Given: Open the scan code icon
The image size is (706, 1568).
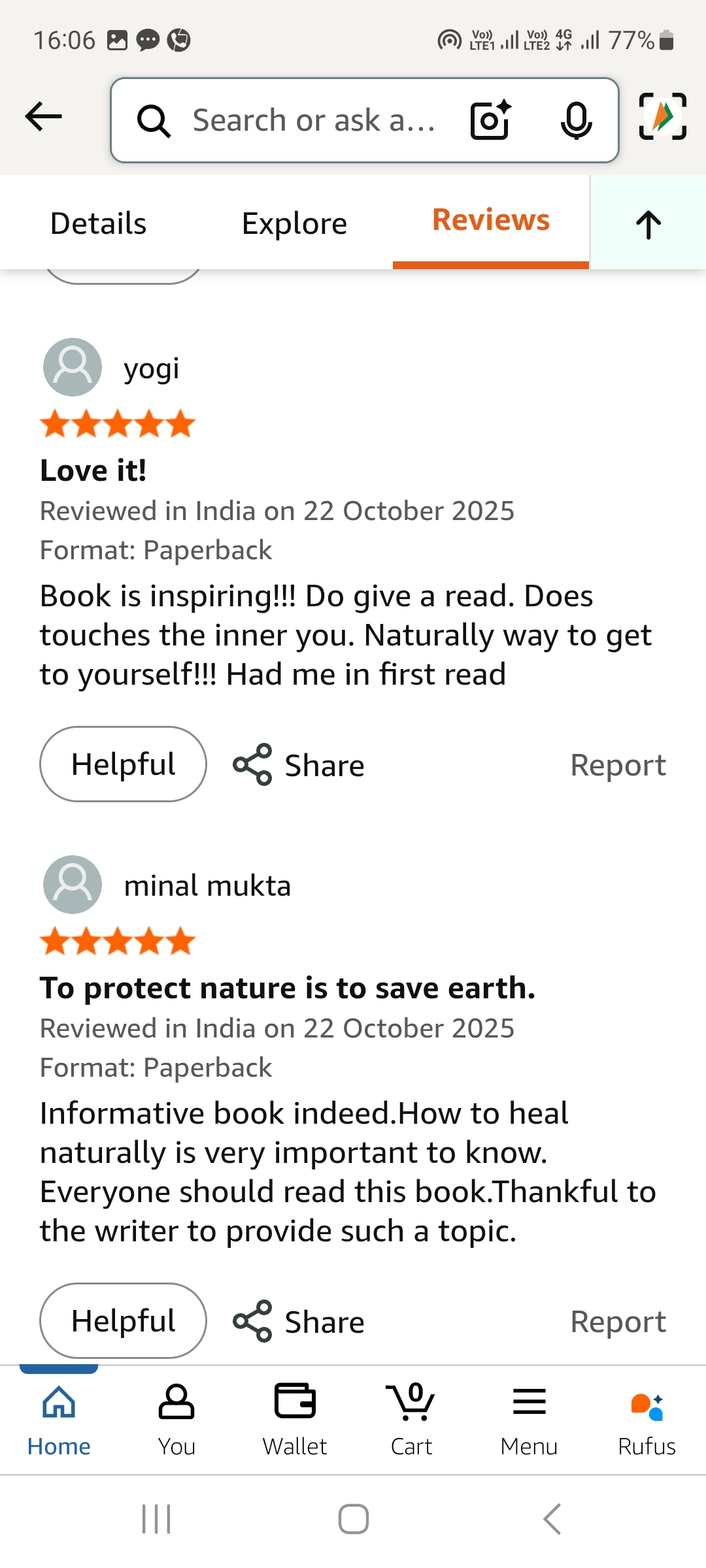Looking at the screenshot, I should [x=662, y=116].
